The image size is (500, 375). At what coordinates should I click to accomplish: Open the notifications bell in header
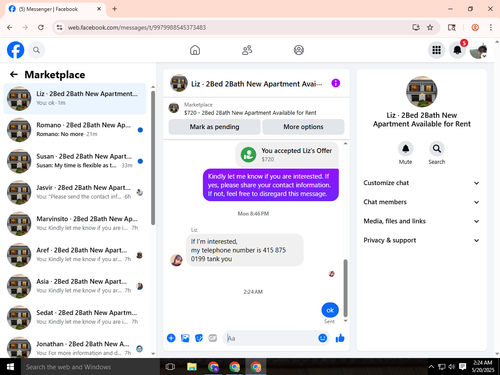click(457, 50)
